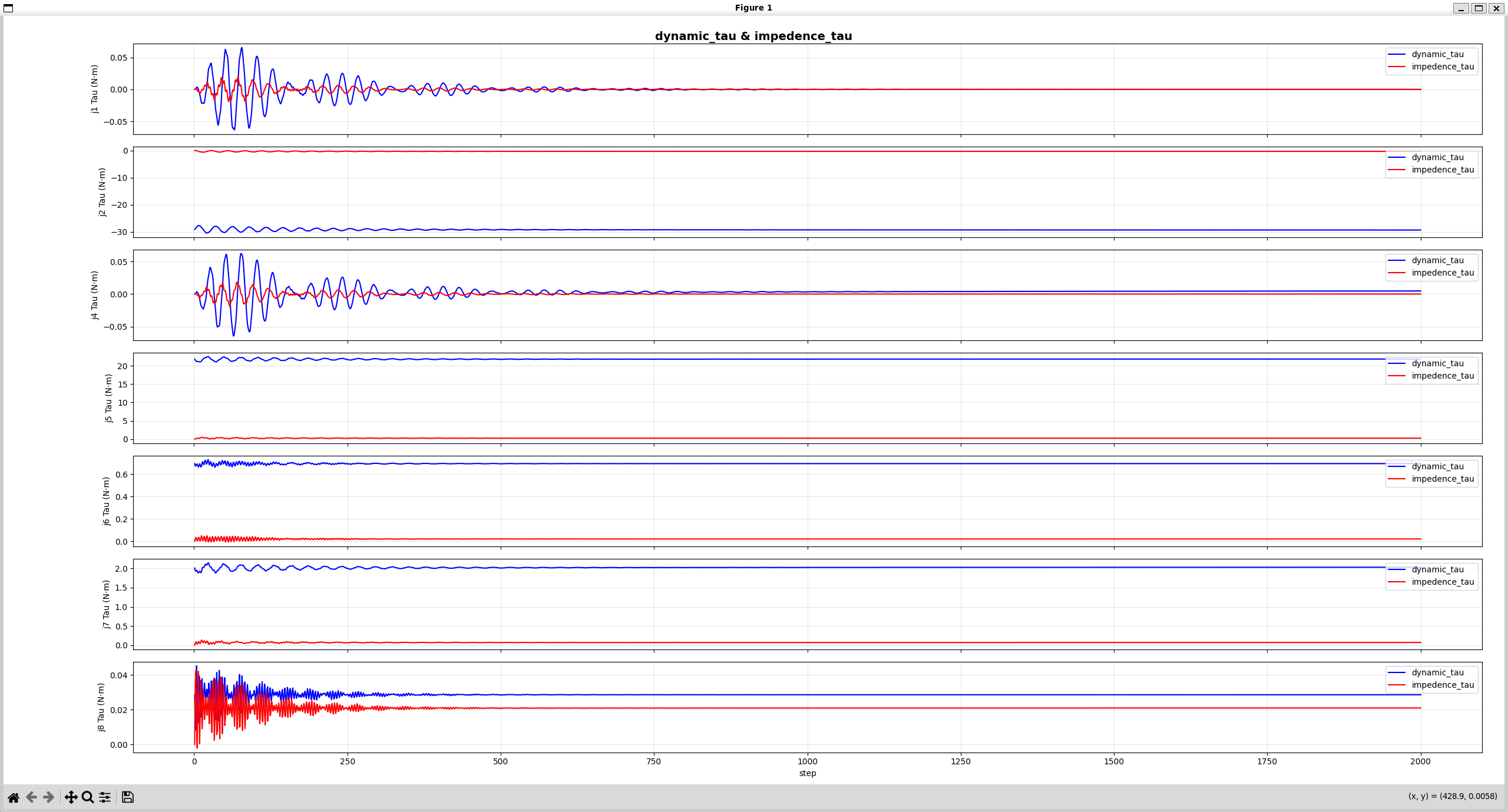Image resolution: width=1508 pixels, height=812 pixels.
Task: Maximize the Figure 1 window
Action: click(x=1479, y=8)
